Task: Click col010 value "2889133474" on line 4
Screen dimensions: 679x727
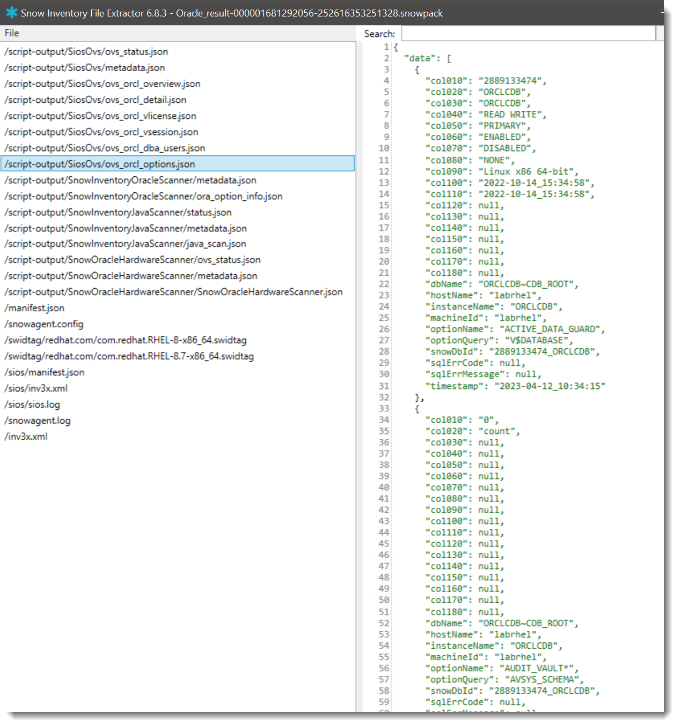Action: 510,81
